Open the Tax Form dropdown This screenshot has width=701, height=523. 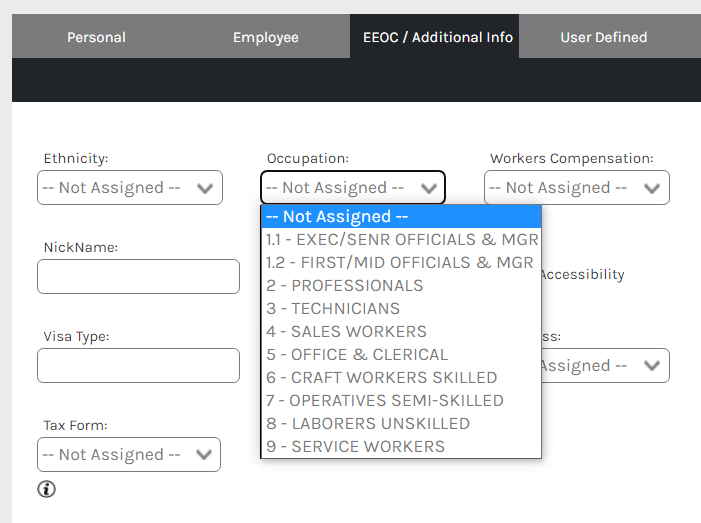point(129,455)
